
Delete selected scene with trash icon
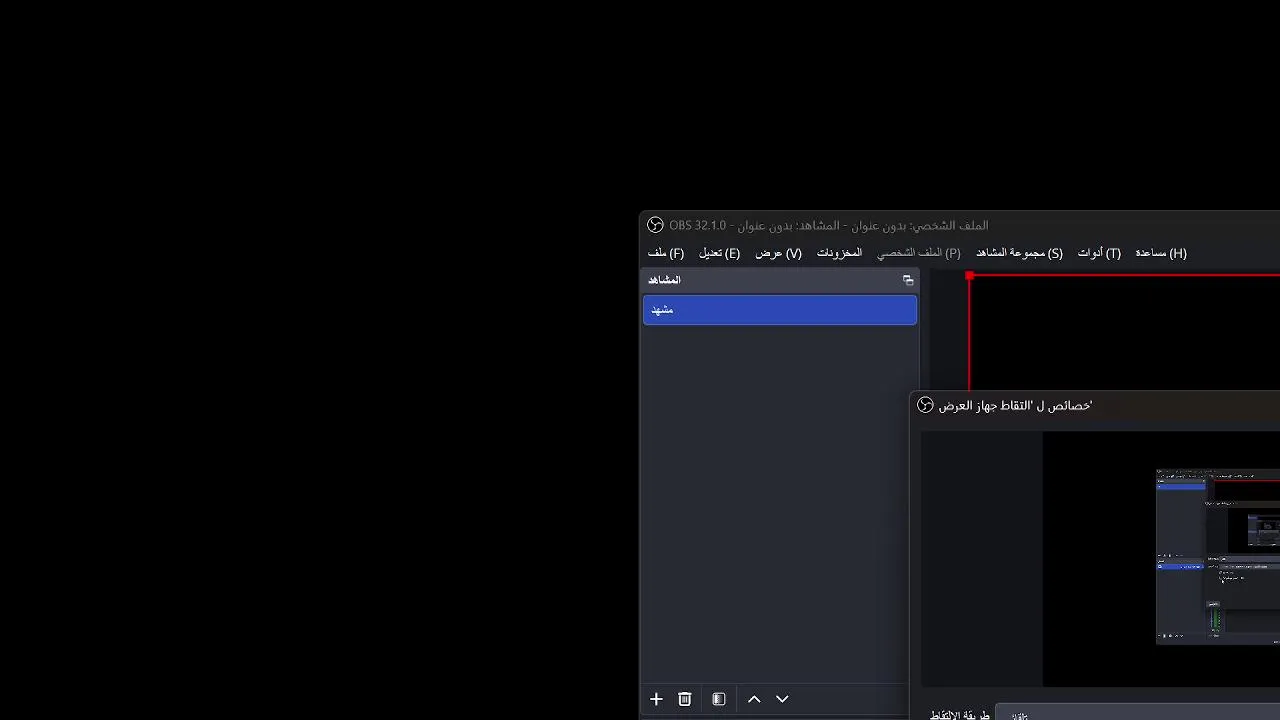point(685,699)
